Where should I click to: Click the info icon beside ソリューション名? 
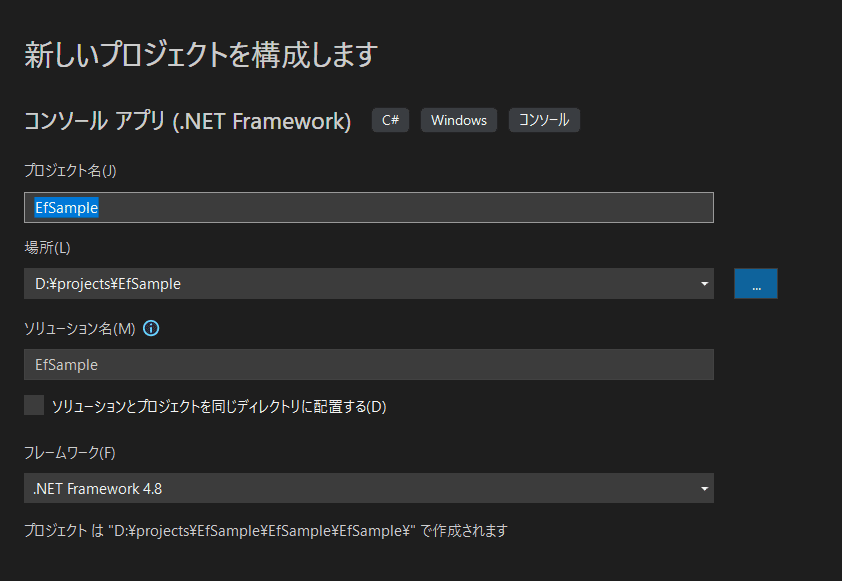coord(152,328)
